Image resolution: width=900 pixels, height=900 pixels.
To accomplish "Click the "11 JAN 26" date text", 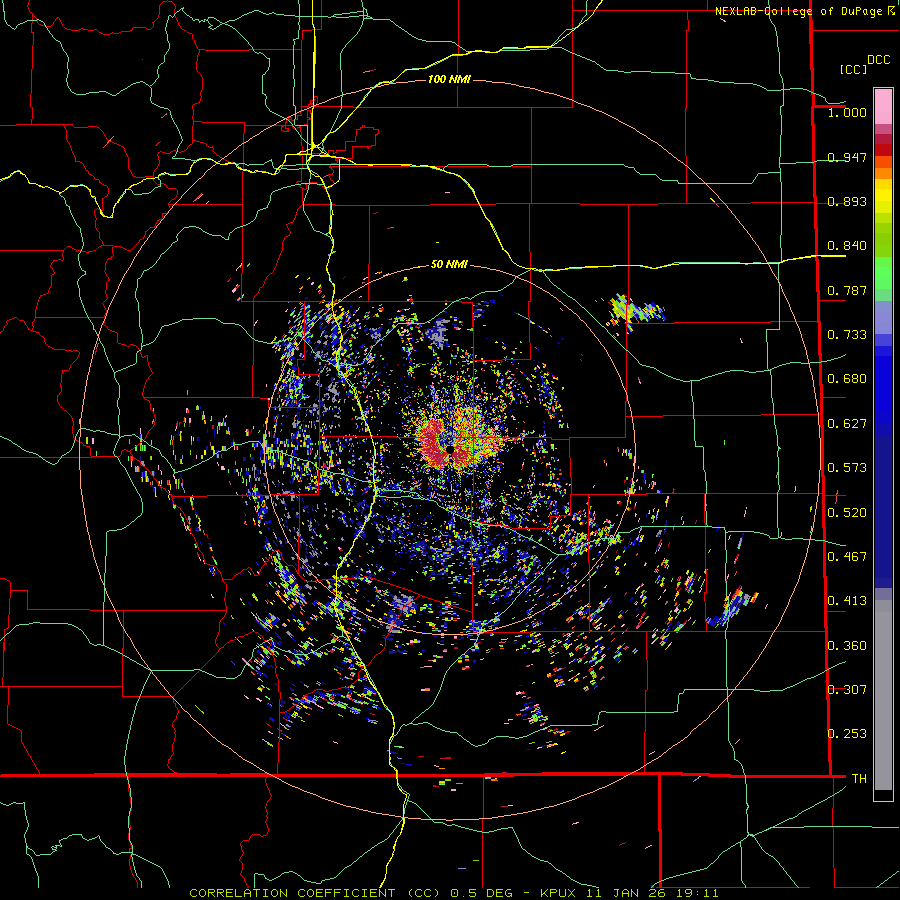I will coord(626,893).
